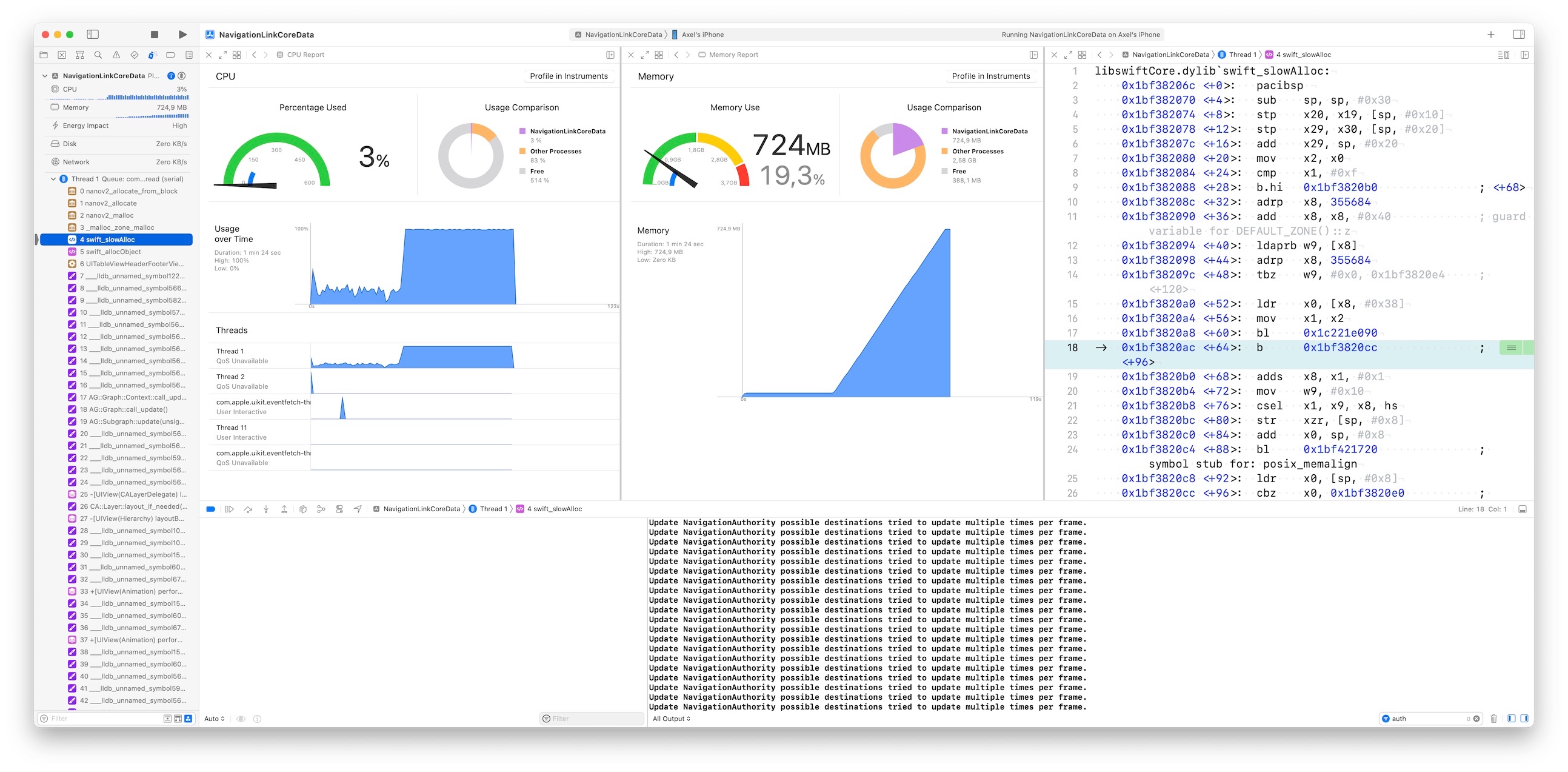Open the Auto variables scope dropdown
Screen dimensions: 1568x772
click(215, 720)
